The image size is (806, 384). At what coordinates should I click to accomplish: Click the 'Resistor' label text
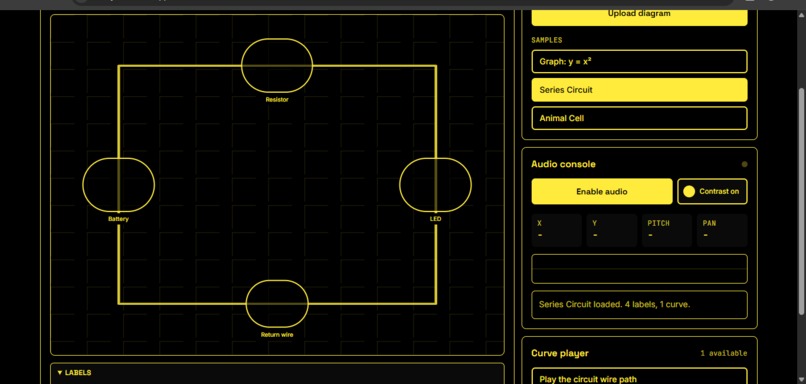277,100
